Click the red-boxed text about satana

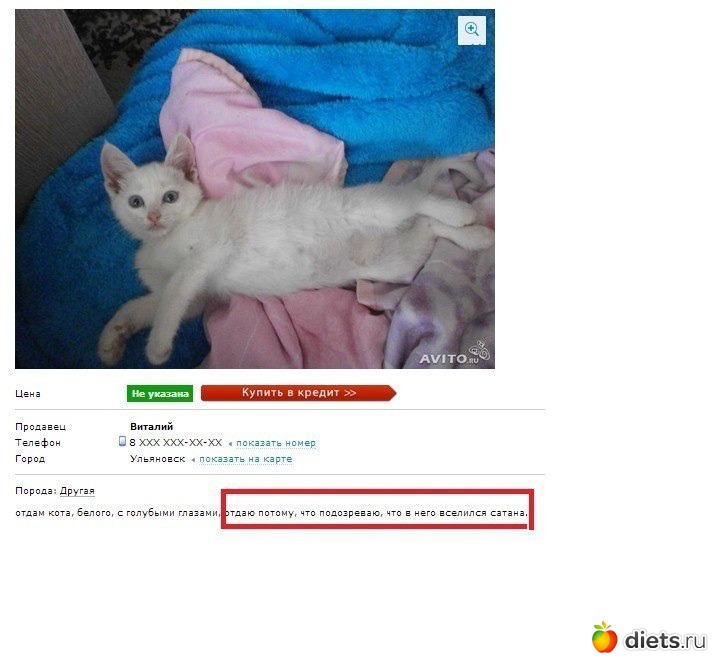click(377, 513)
